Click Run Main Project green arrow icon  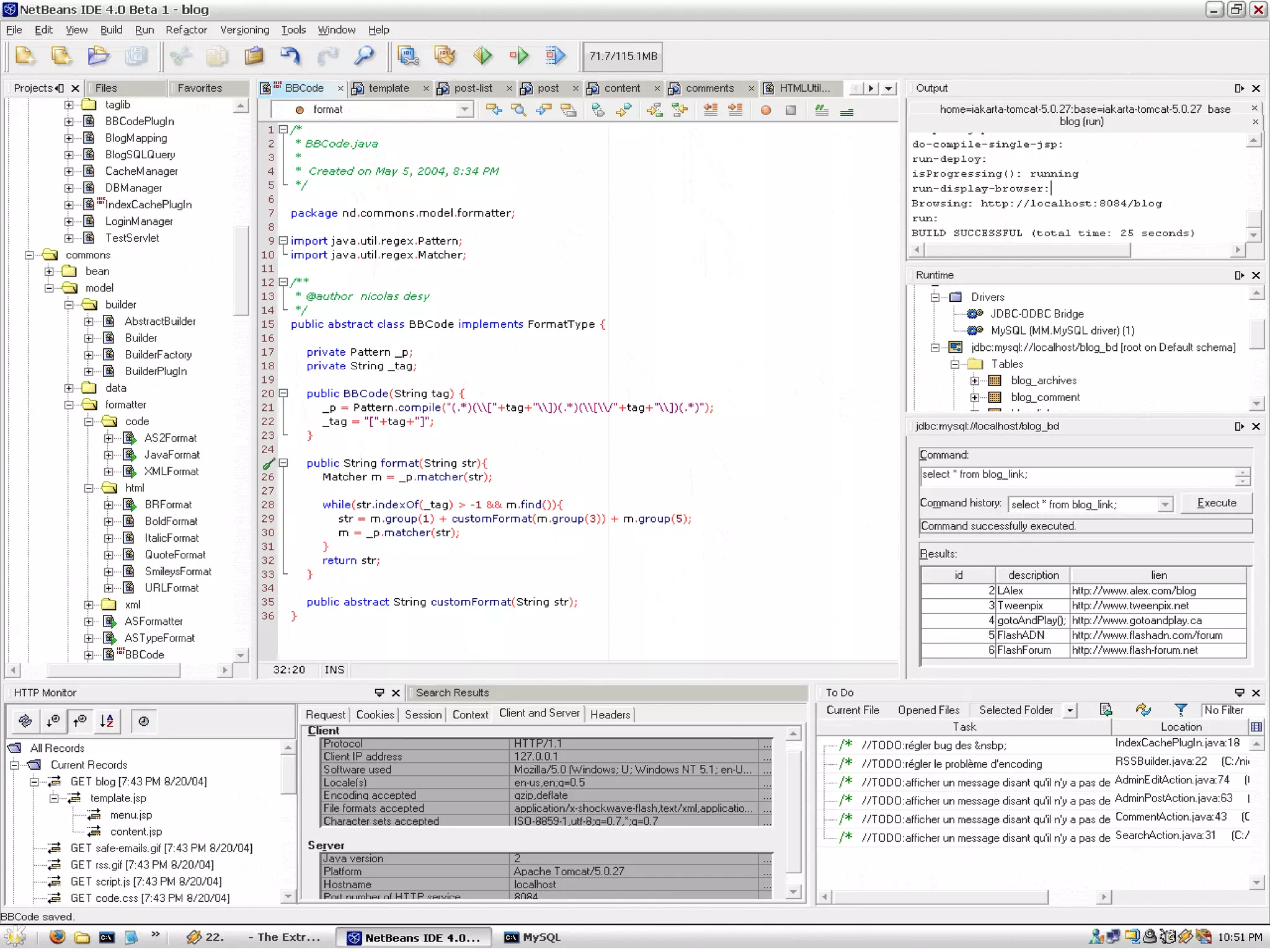(482, 56)
